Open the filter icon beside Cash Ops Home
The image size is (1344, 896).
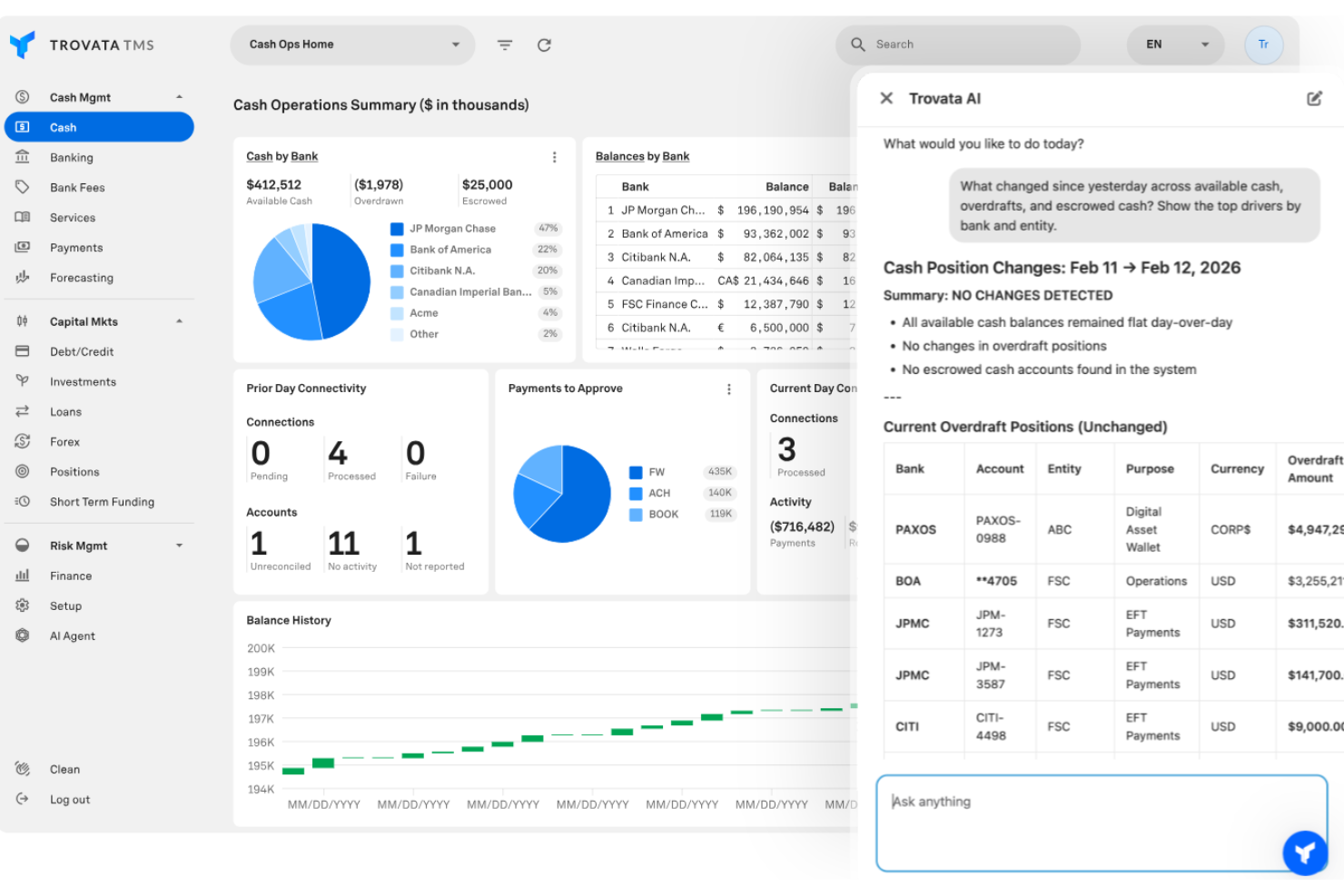[505, 44]
